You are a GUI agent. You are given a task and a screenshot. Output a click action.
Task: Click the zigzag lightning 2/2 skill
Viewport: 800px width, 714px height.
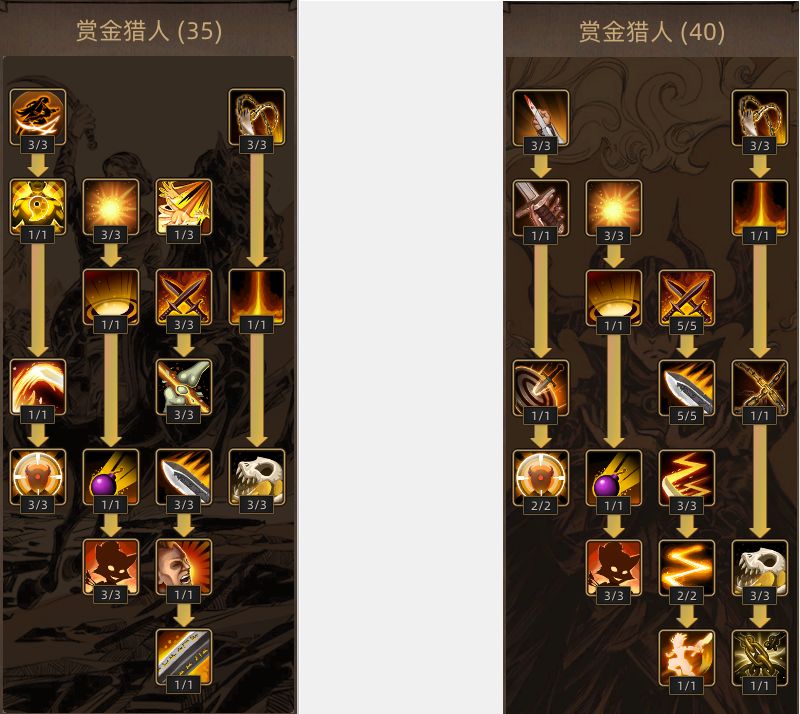(687, 568)
